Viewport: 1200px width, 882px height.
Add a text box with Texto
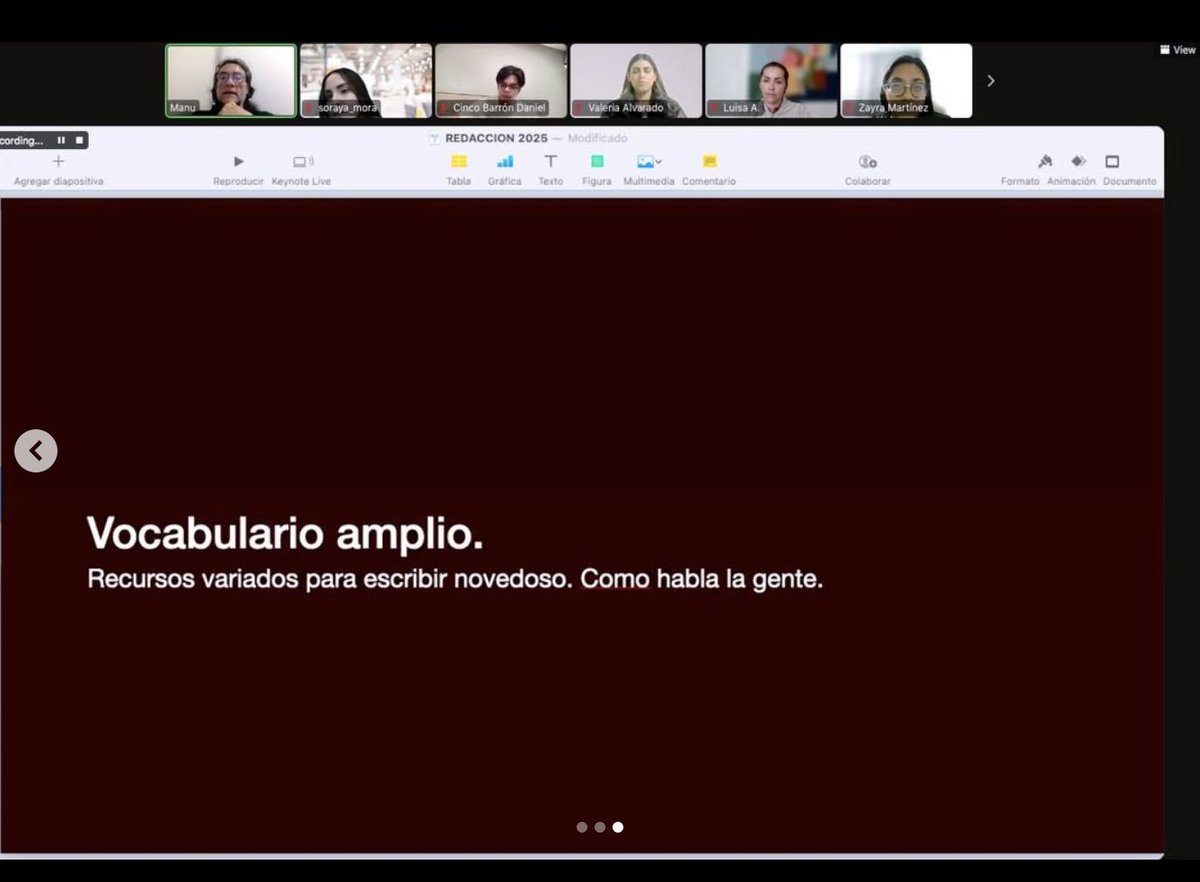click(550, 161)
